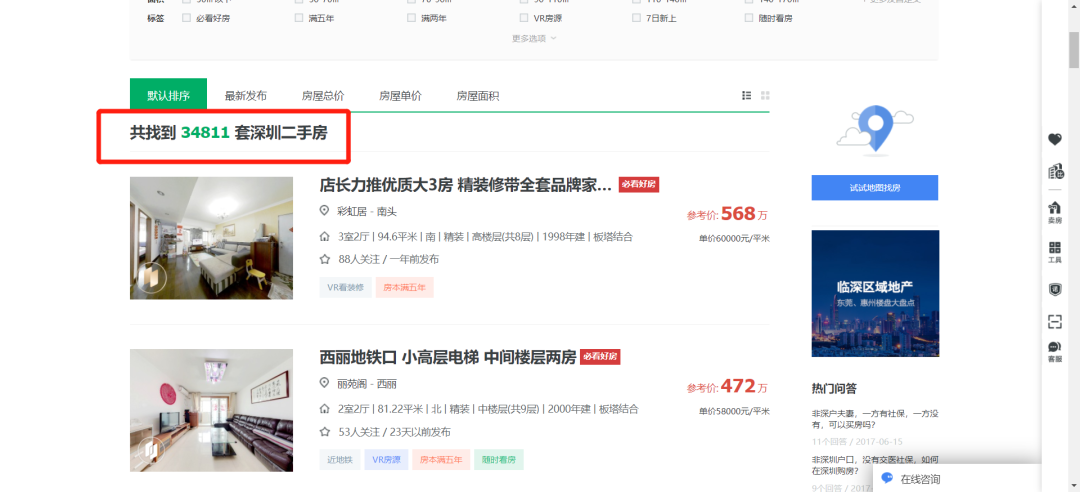Viewport: 1080px width, 492px height.
Task: Switch to list view layout icon
Action: [x=747, y=96]
